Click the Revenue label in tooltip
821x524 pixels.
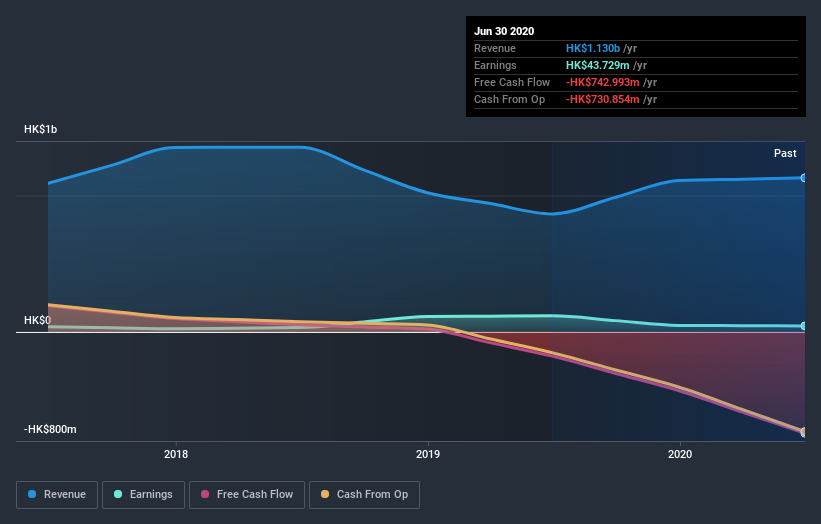495,48
